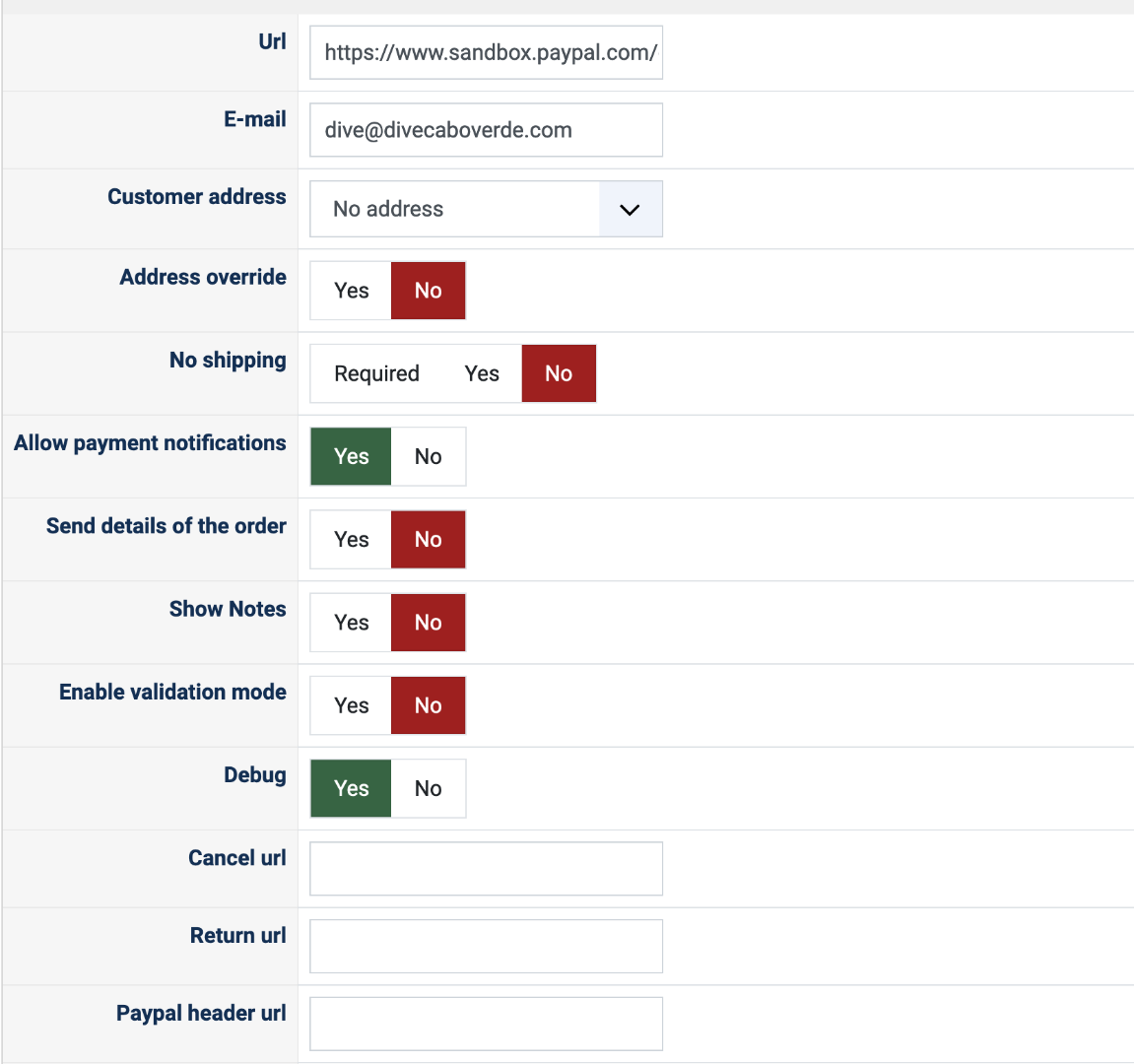Select No for Show Notes
Screen dimensions: 1134x1064
pyautogui.click(x=428, y=623)
